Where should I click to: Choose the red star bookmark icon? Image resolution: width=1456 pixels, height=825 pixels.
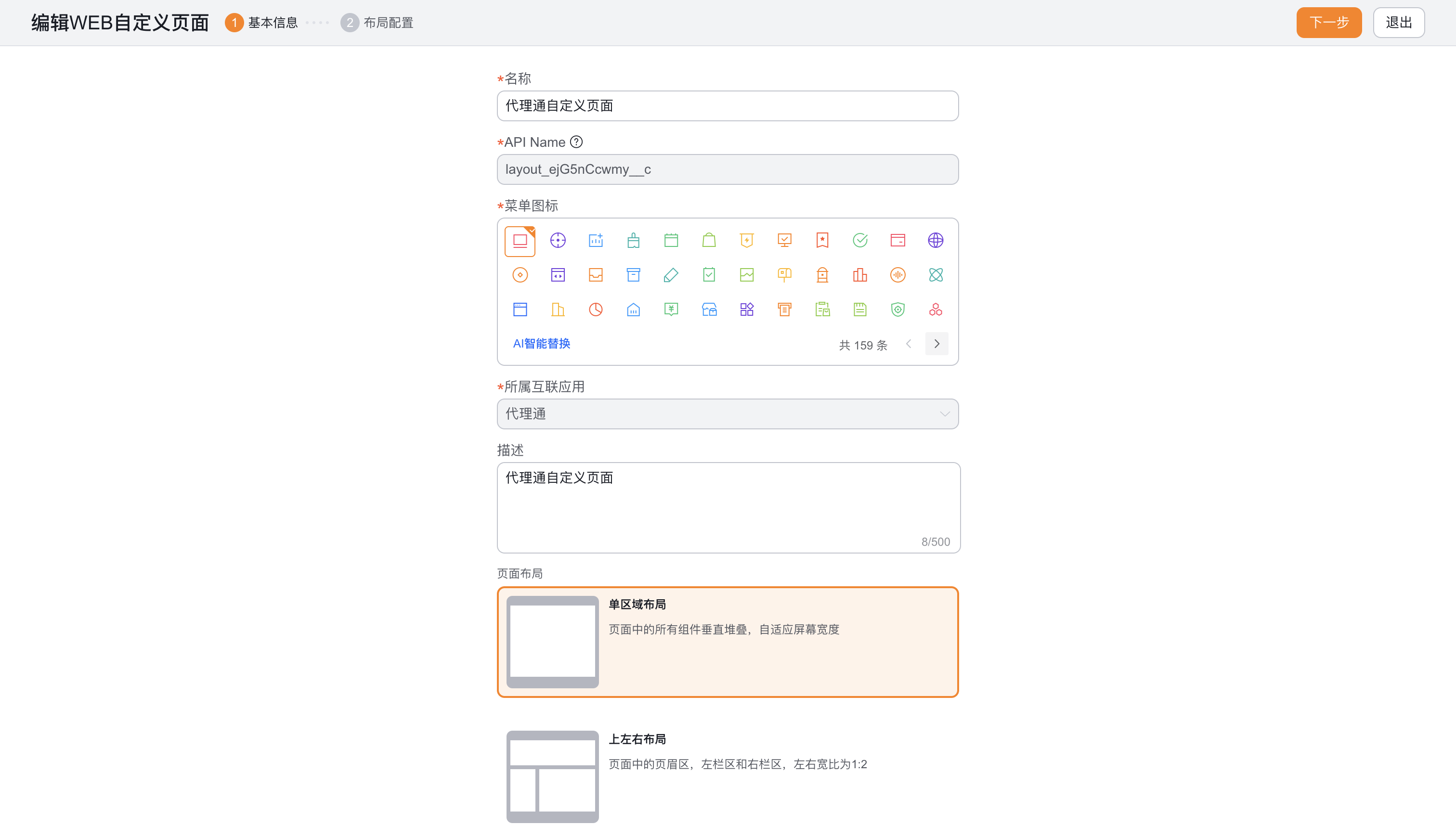[822, 241]
